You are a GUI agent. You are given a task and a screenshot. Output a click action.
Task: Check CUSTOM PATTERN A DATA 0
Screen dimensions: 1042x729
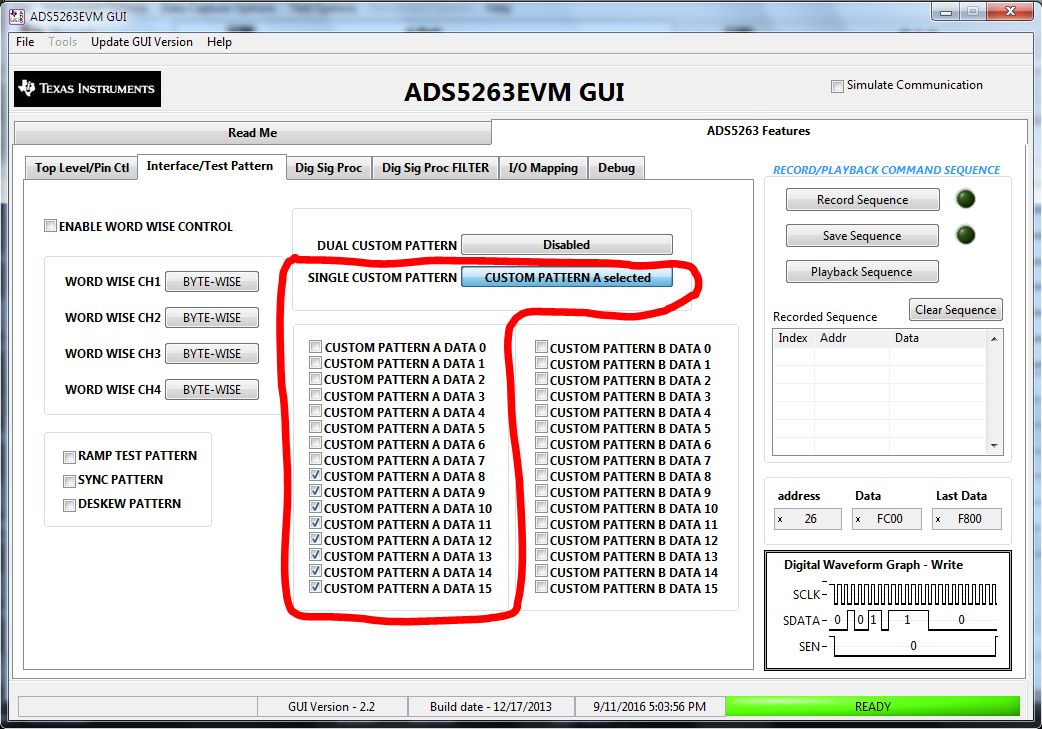coord(316,346)
